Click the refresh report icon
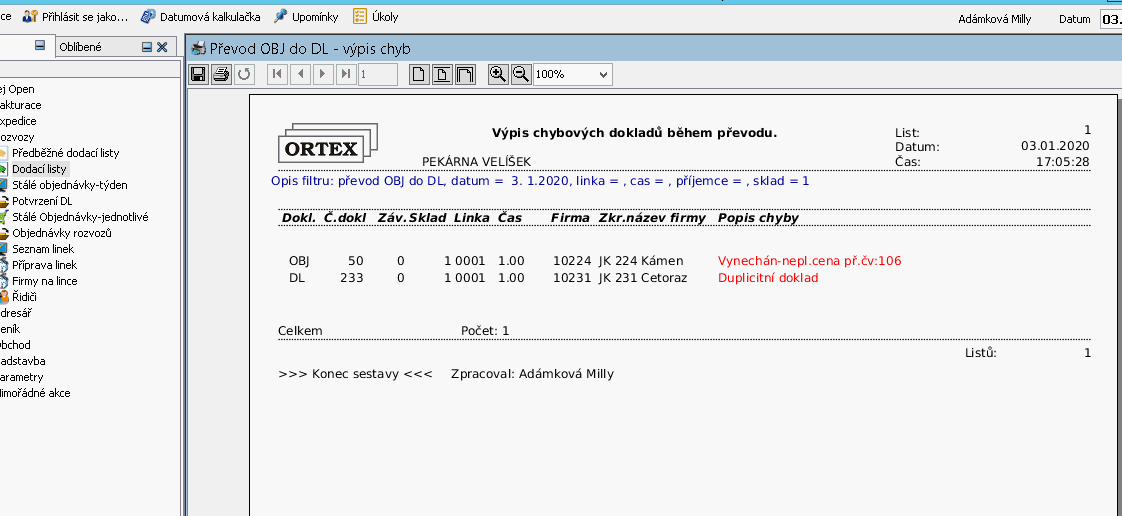Image resolution: width=1122 pixels, height=516 pixels. 244,74
